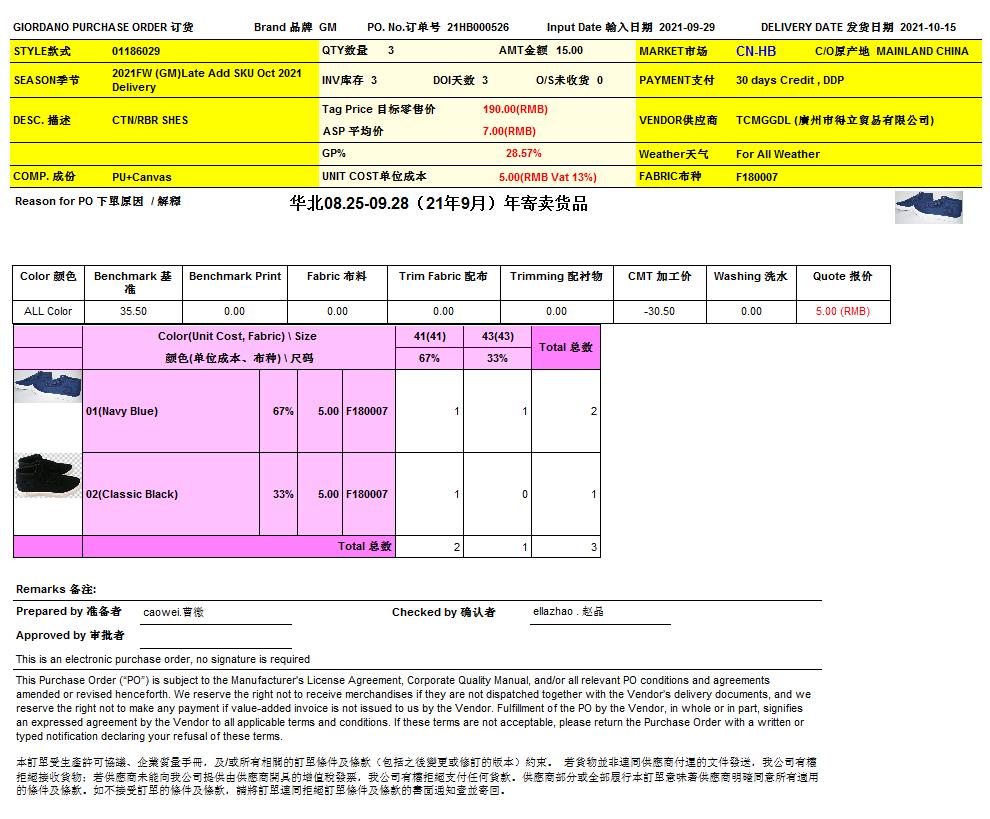Click the delivery date 2021-10-15
The width and height of the screenshot is (990, 819).
tap(927, 27)
